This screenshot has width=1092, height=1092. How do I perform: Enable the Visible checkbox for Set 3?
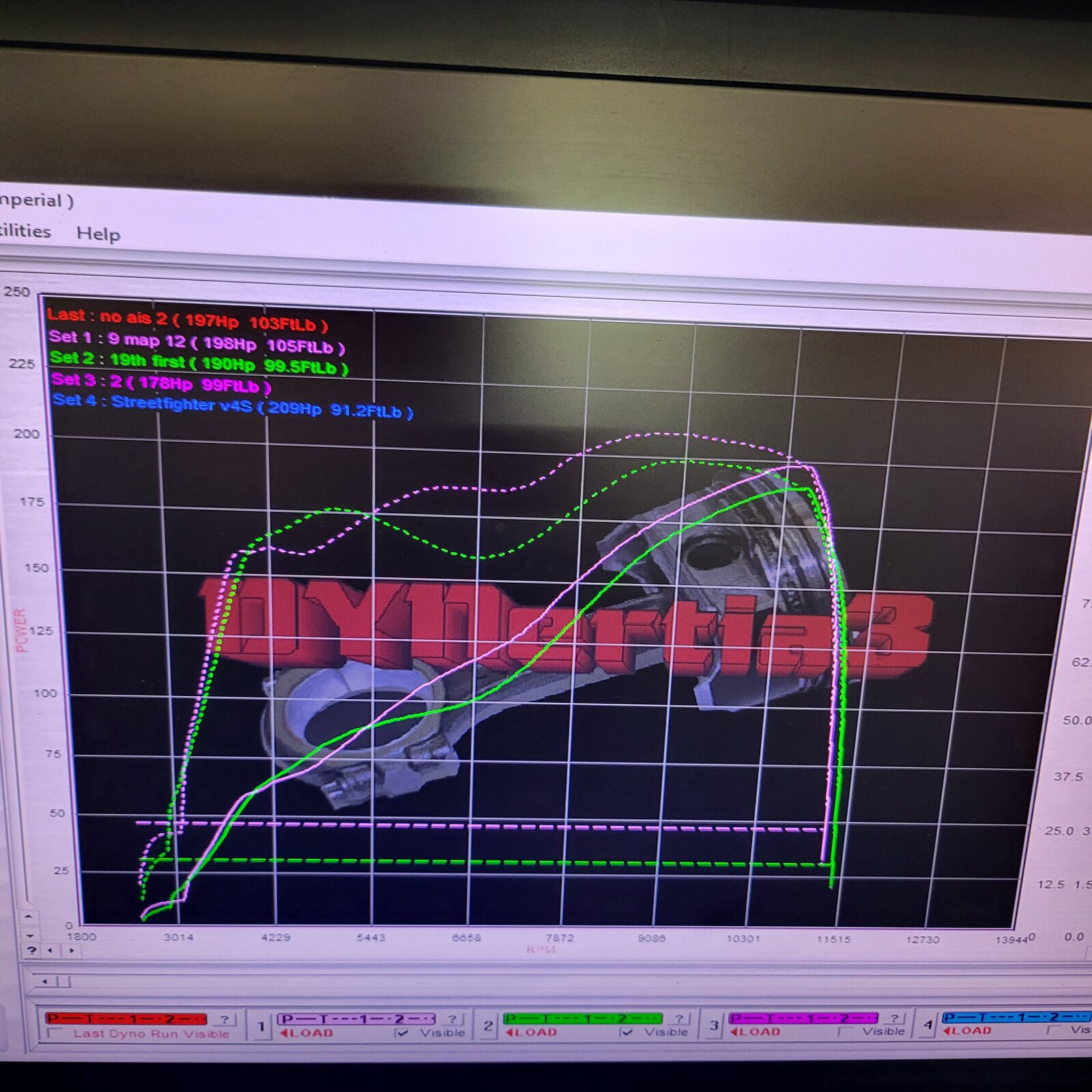coord(845,1031)
